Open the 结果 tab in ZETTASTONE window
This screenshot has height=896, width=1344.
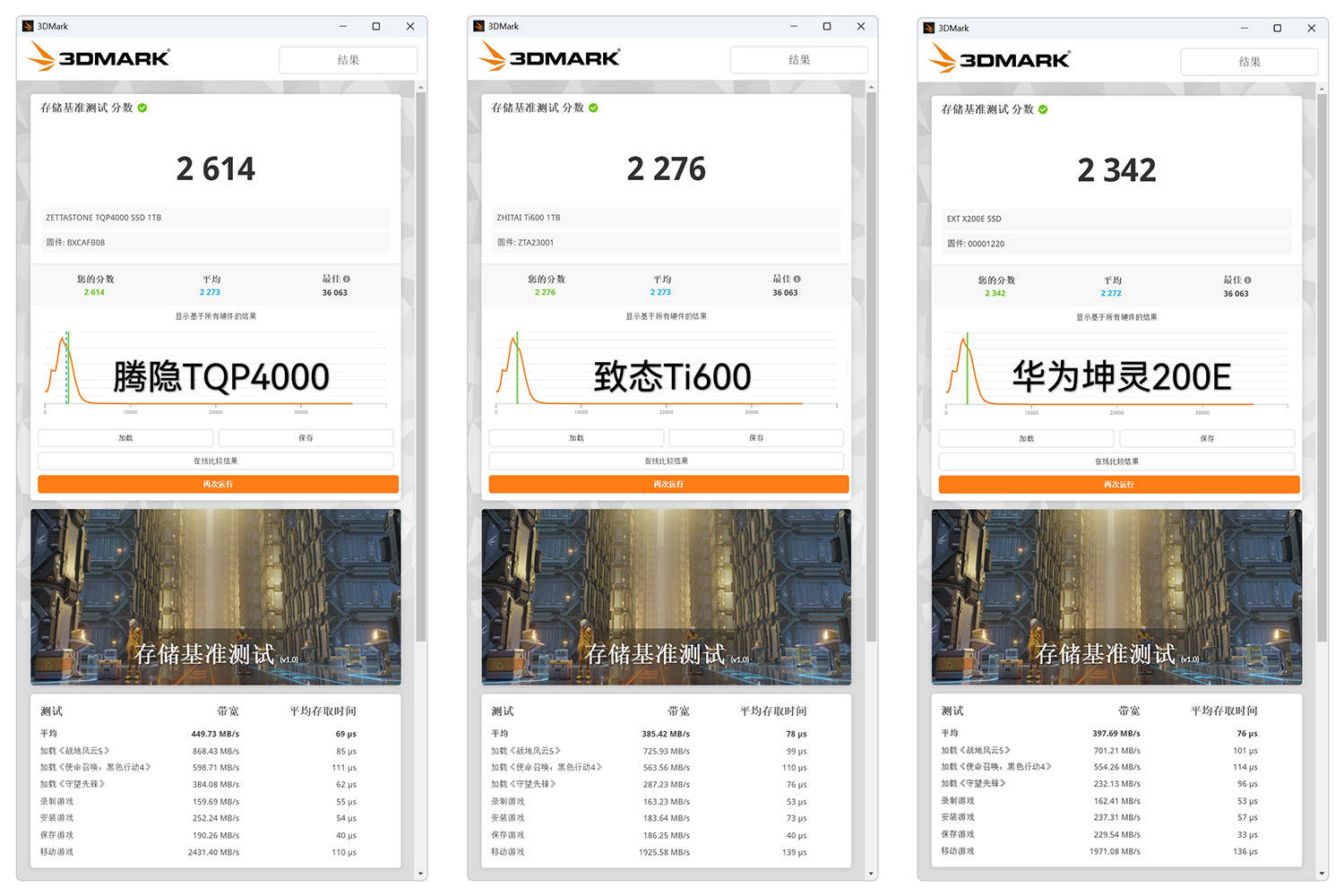(x=349, y=60)
